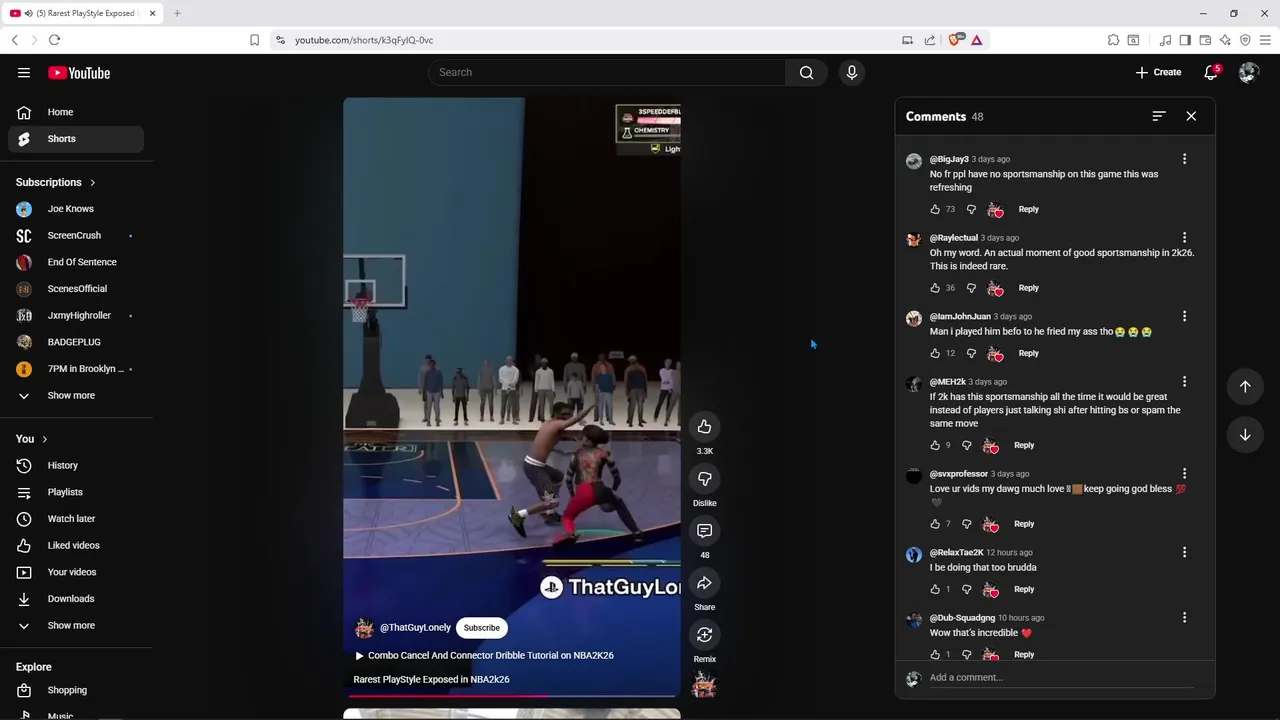The width and height of the screenshot is (1280, 720).
Task: Start voice search with the microphone
Action: (x=852, y=72)
